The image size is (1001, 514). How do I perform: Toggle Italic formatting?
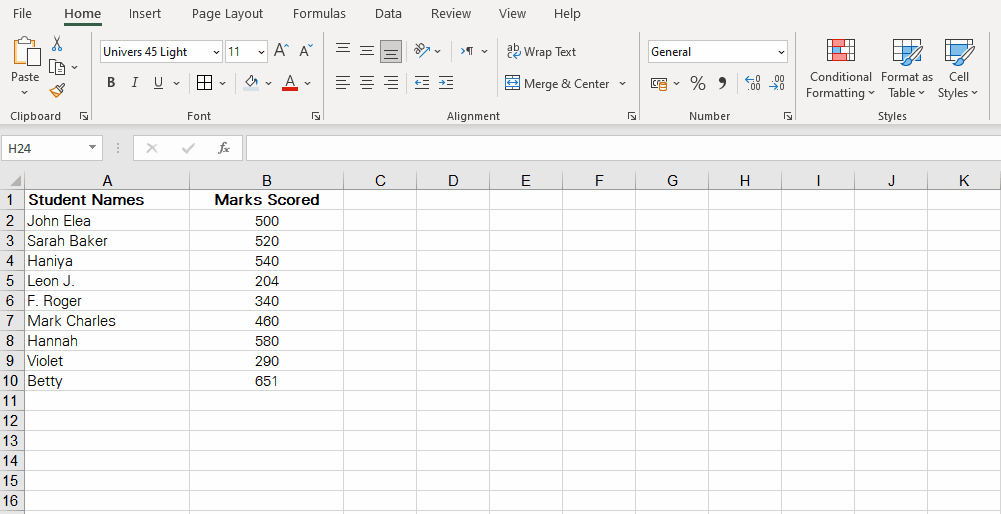[135, 83]
